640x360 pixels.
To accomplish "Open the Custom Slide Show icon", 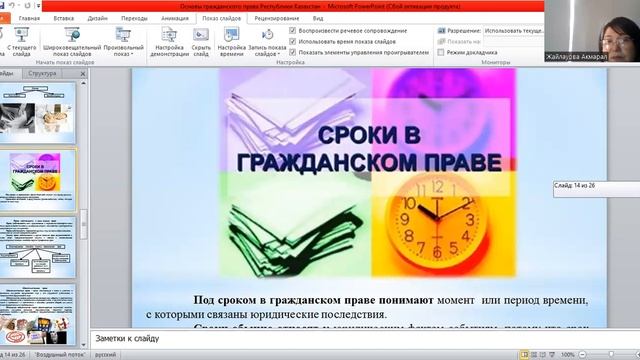I will click(x=123, y=35).
